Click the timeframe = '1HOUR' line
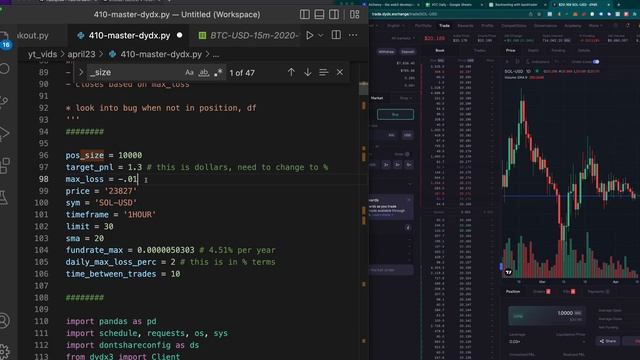 111,214
